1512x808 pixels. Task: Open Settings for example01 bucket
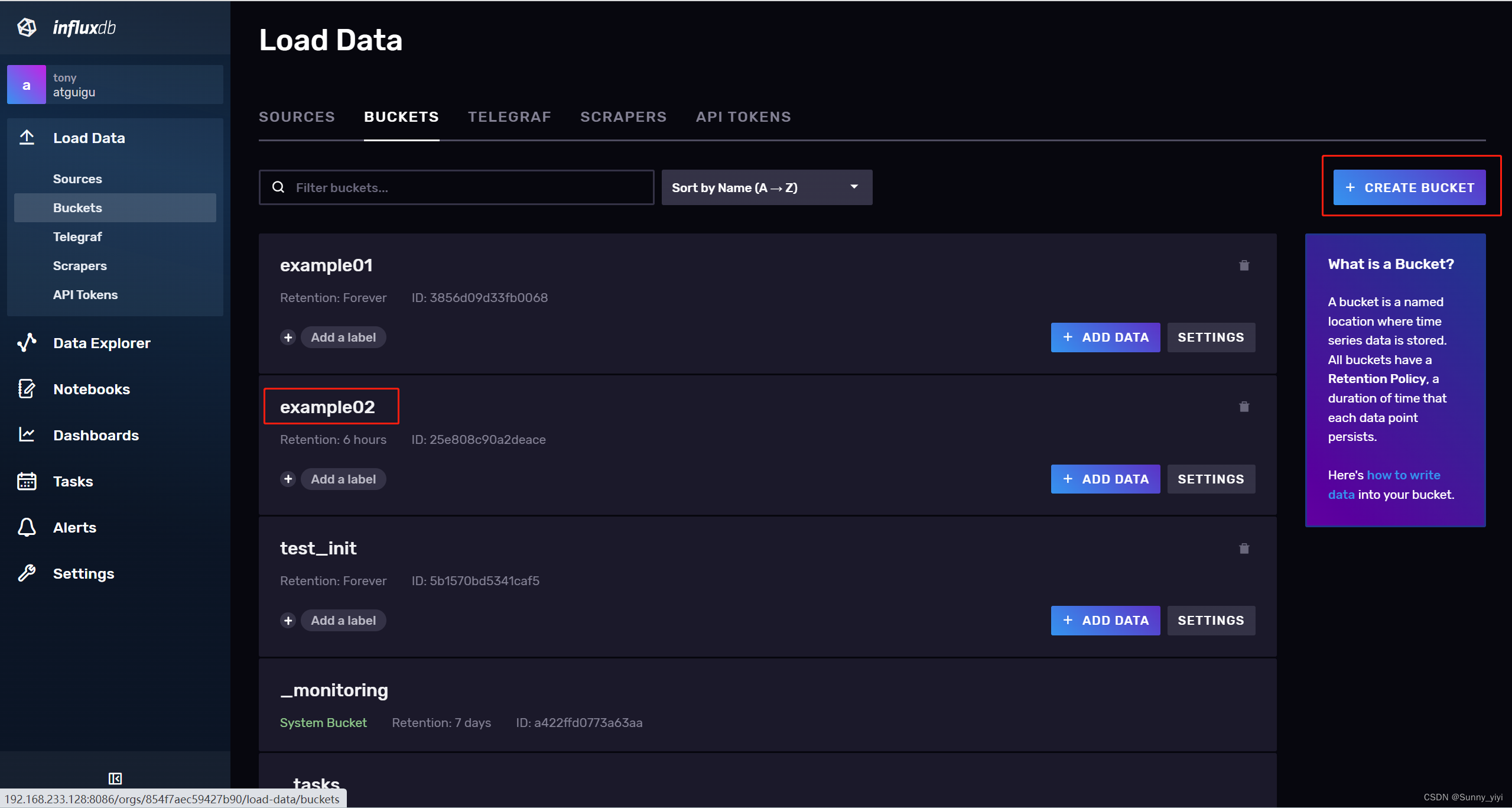tap(1211, 338)
